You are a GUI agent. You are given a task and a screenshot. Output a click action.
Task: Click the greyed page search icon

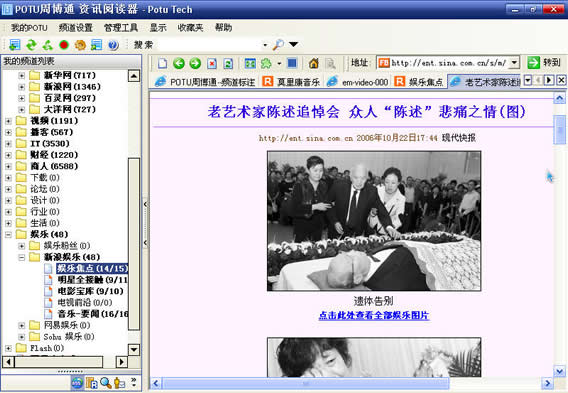pos(330,64)
